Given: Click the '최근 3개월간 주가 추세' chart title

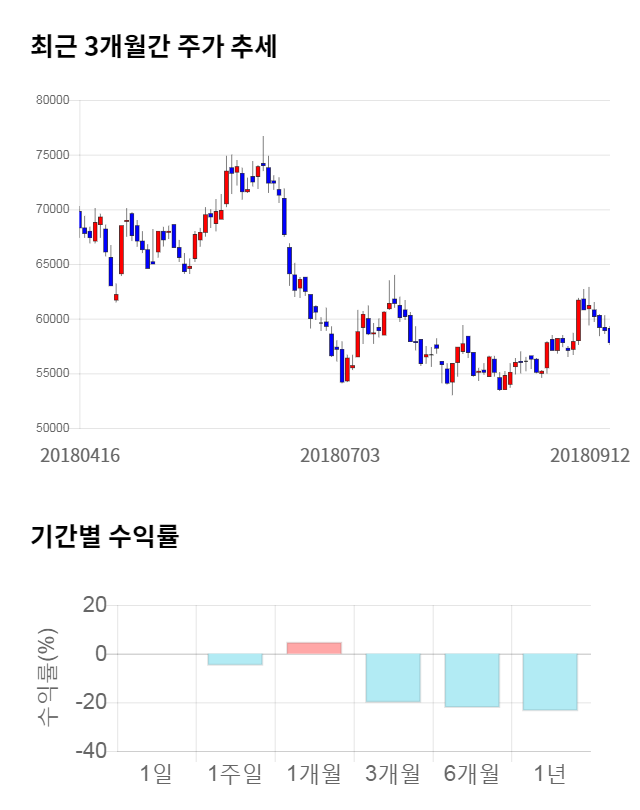Looking at the screenshot, I should [x=153, y=46].
